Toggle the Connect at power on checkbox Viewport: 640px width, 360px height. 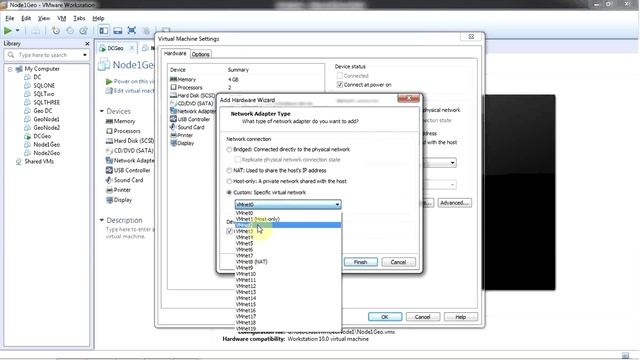339,84
